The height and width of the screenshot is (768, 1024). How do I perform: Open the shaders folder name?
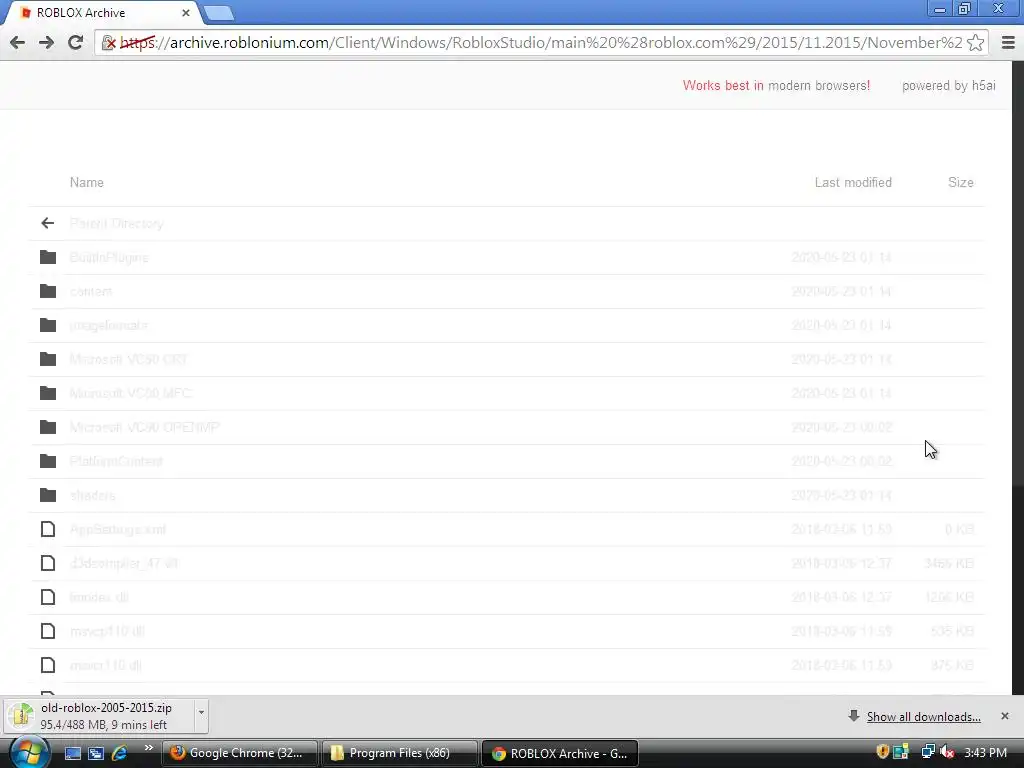pos(92,496)
